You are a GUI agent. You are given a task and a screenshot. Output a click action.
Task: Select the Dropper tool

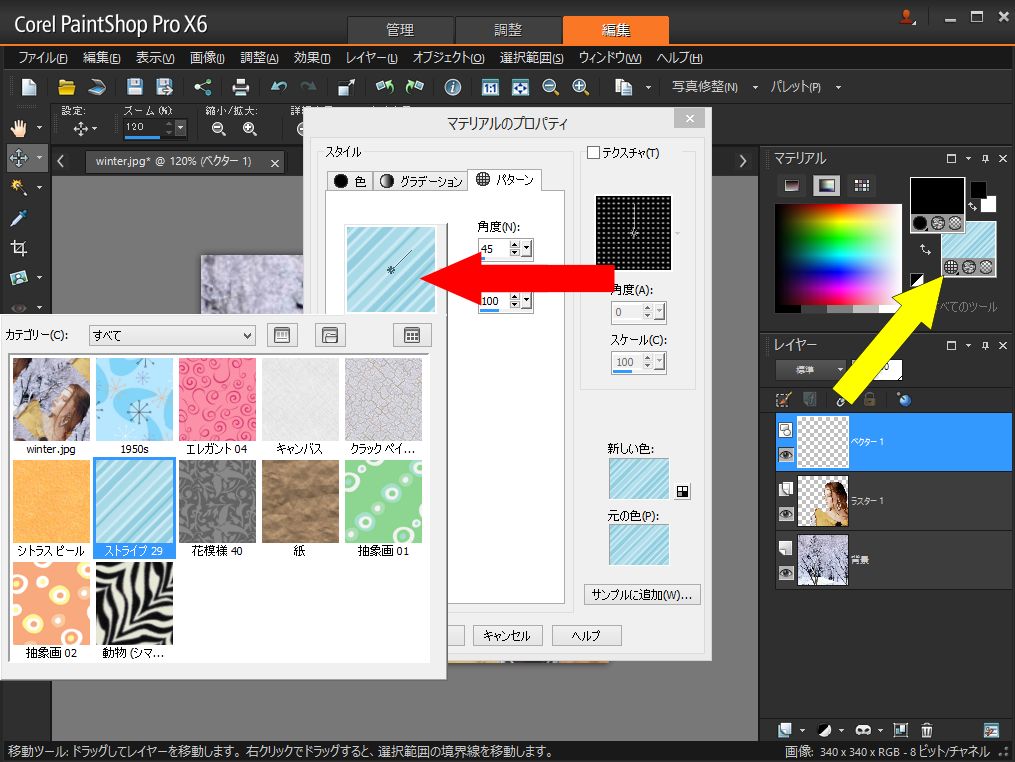(19, 218)
